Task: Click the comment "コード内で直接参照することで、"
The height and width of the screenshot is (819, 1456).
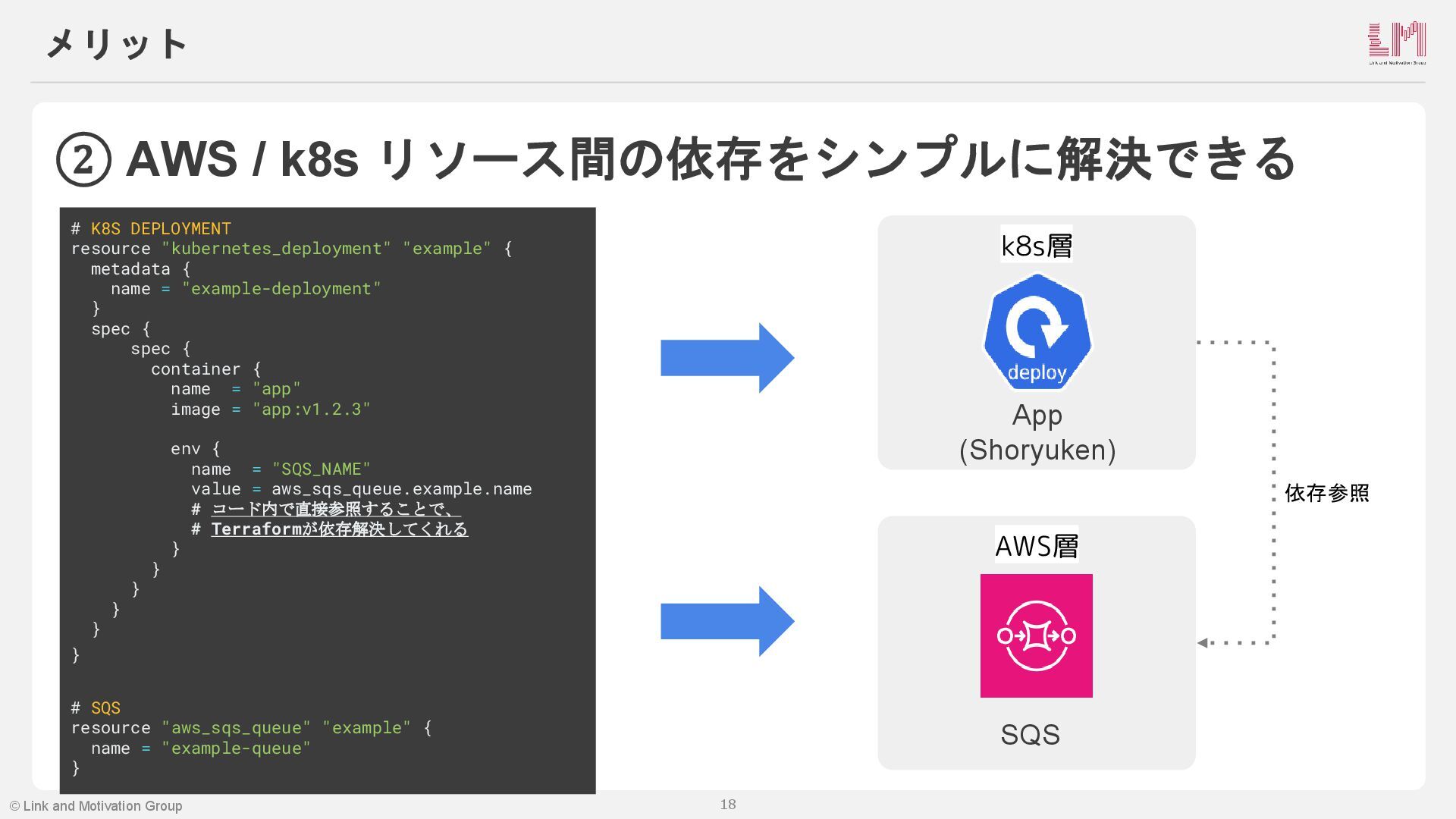Action: (336, 509)
